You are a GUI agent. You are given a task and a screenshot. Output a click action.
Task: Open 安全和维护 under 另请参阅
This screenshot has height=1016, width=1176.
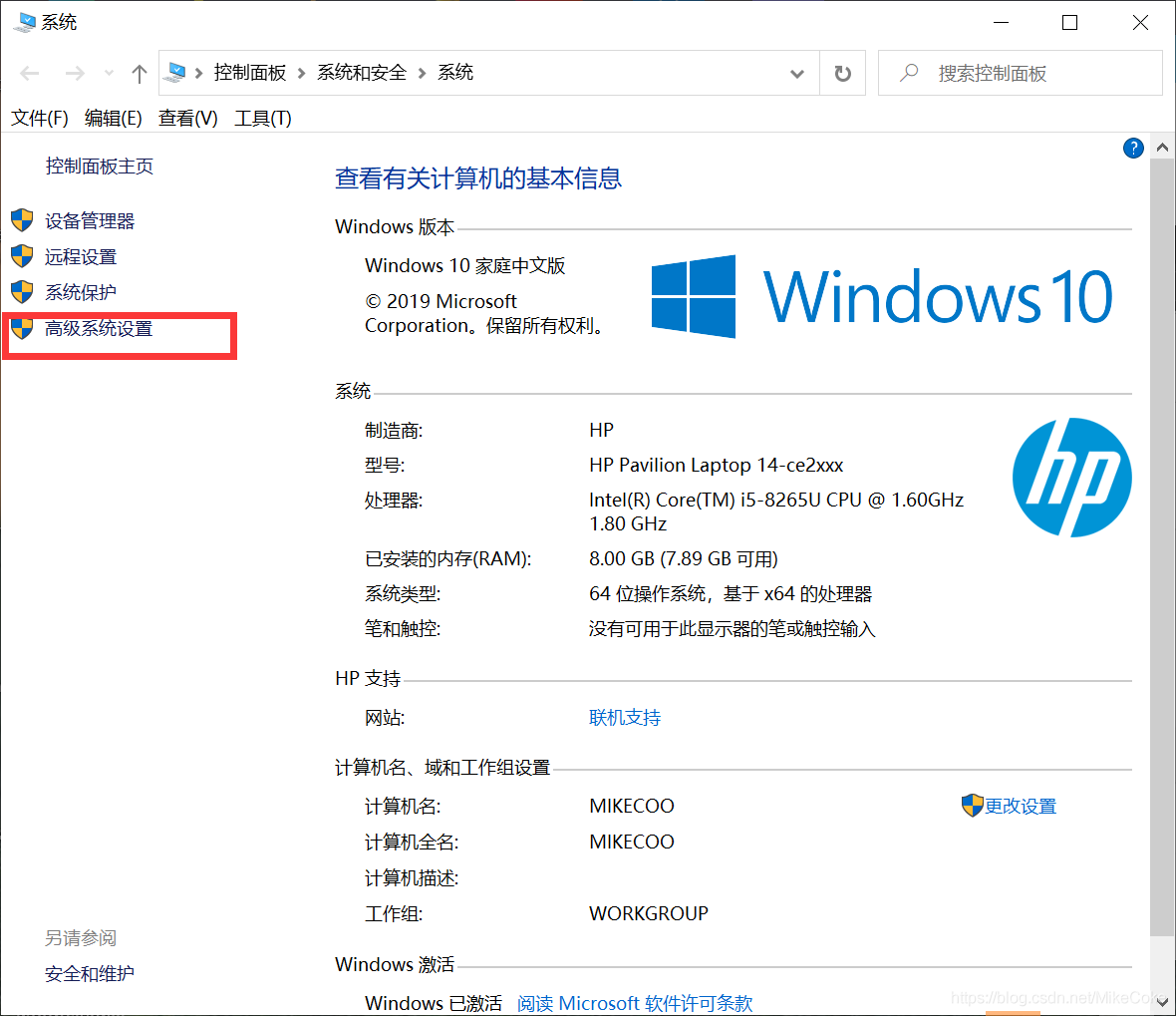90,973
